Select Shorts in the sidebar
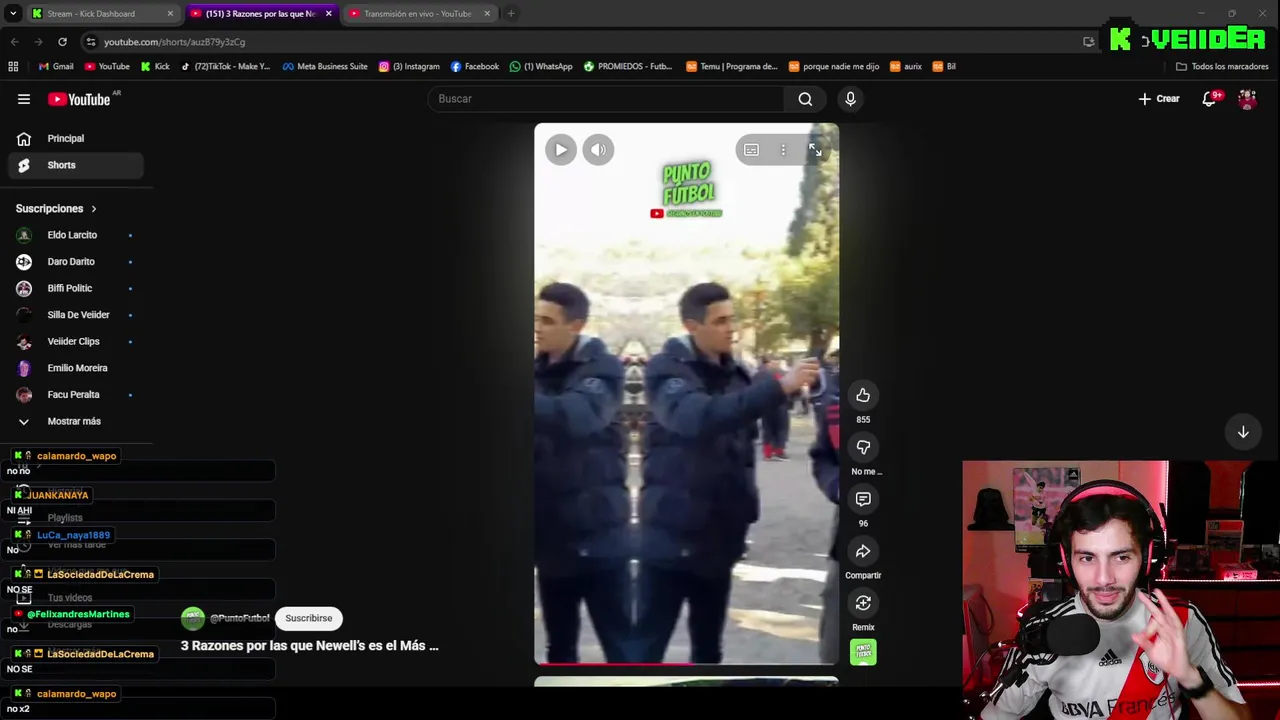 coord(76,165)
